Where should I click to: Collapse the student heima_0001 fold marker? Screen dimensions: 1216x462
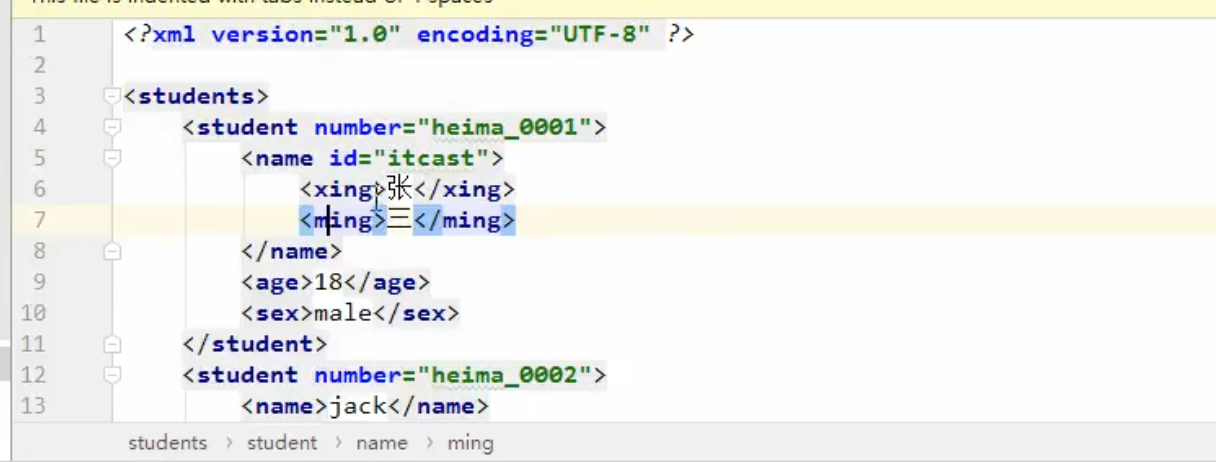tap(112, 127)
